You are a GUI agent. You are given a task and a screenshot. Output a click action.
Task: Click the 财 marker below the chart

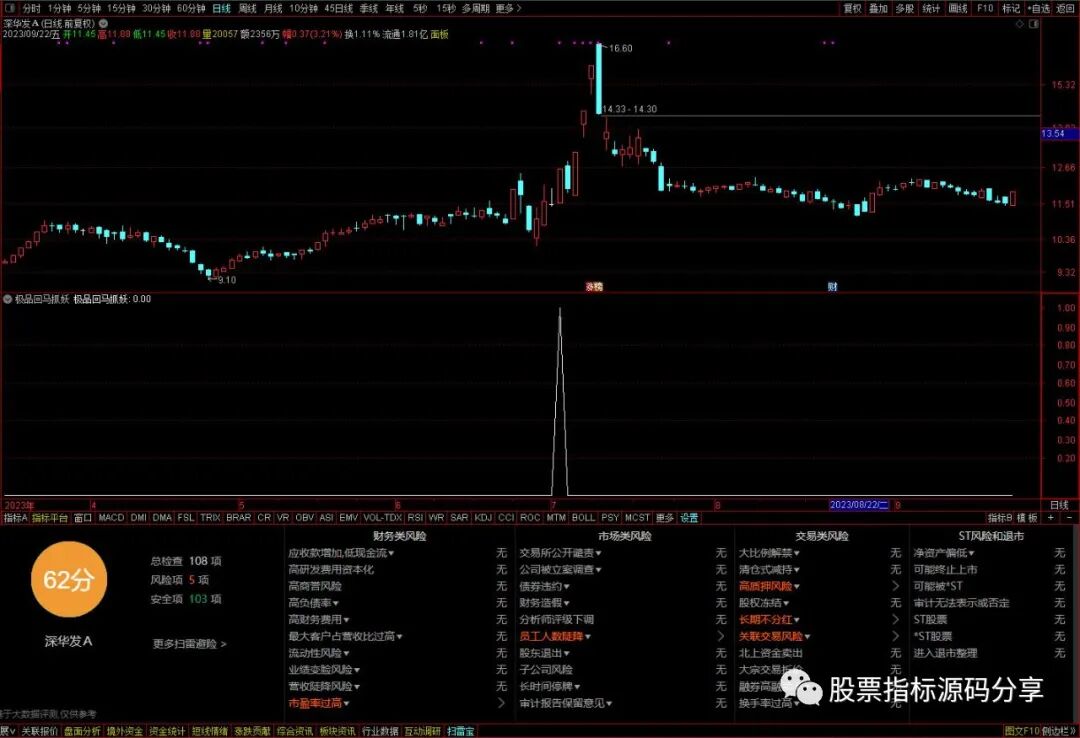click(x=832, y=287)
